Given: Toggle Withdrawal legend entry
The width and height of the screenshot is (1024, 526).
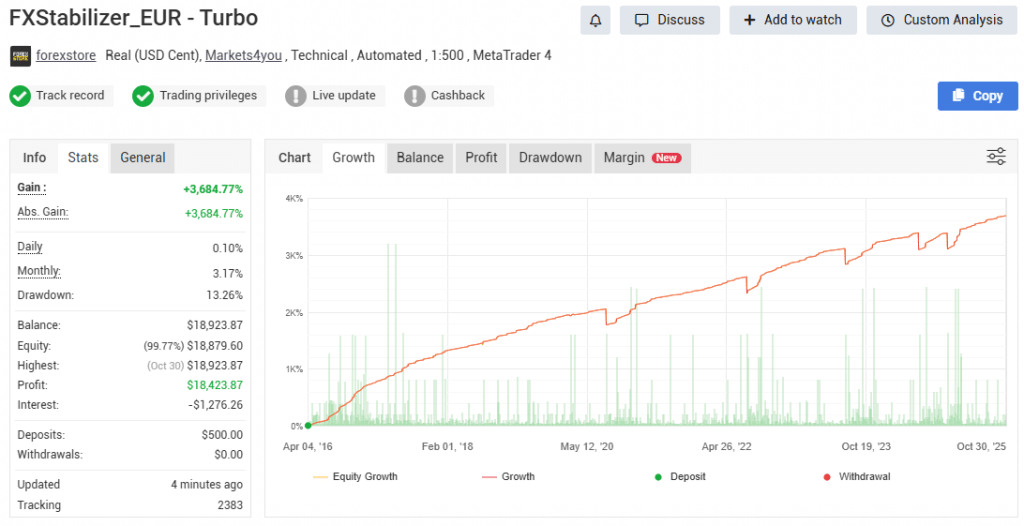Looking at the screenshot, I should click(855, 477).
